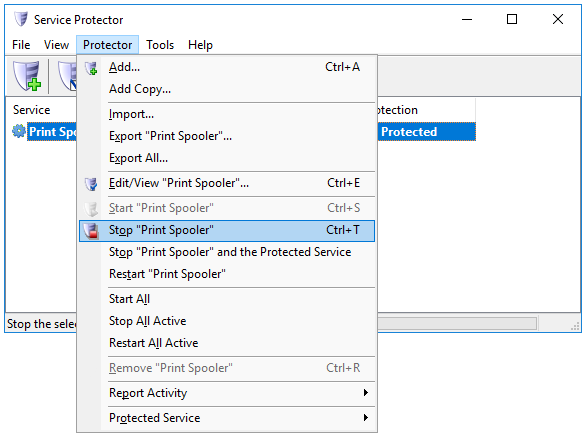Open the File menu
Screen dimensions: 586x435
(x=21, y=45)
